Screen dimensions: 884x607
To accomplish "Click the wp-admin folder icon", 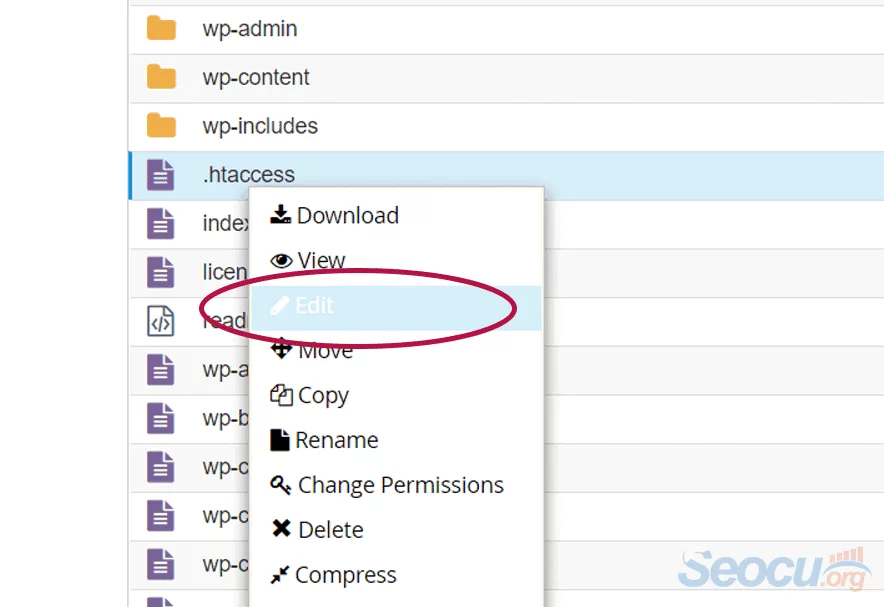I will (x=163, y=29).
